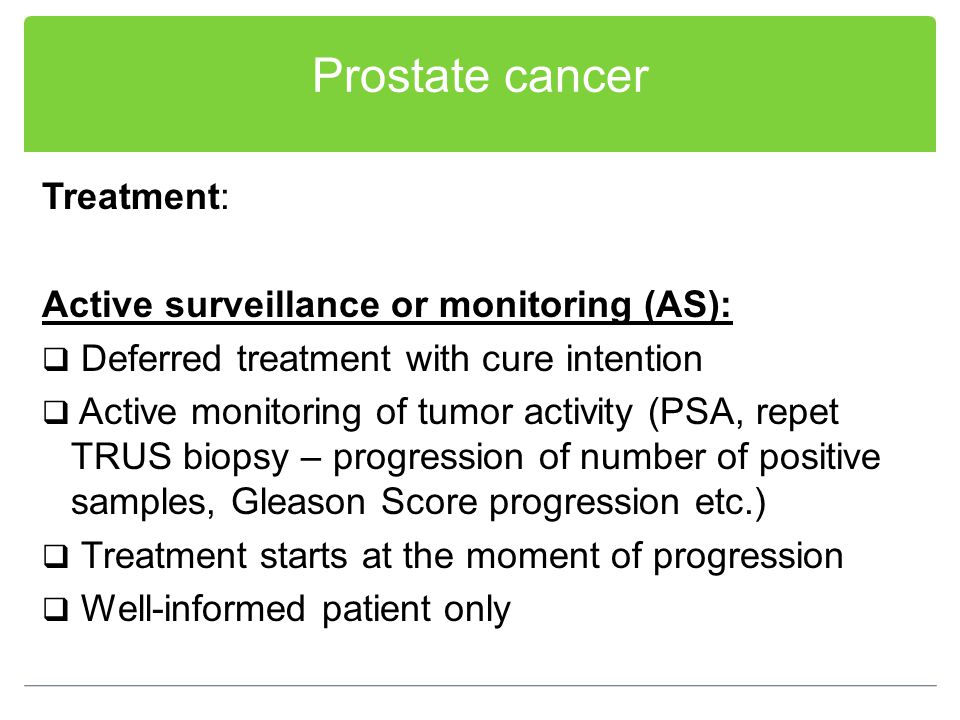Click the Prostate cancer slide title
Image resolution: width=960 pixels, height=720 pixels.
(481, 76)
